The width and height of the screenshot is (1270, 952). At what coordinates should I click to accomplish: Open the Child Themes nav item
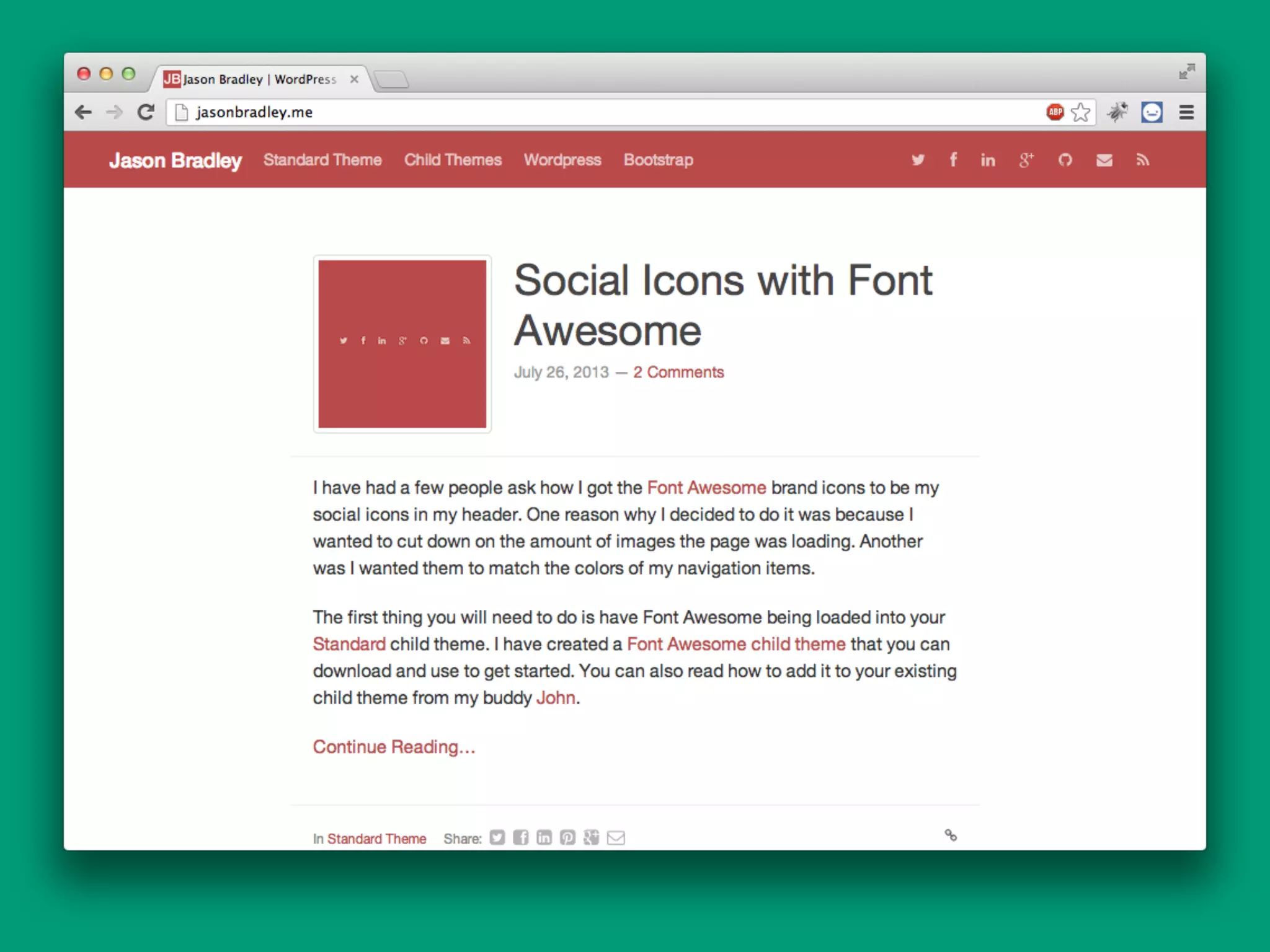tap(453, 160)
